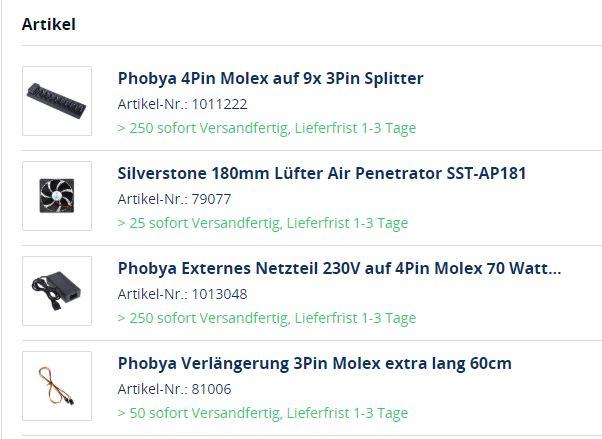This screenshot has height=439, width=602.
Task: Open Phobya Externes Netzteil 230V product link
Action: (339, 268)
